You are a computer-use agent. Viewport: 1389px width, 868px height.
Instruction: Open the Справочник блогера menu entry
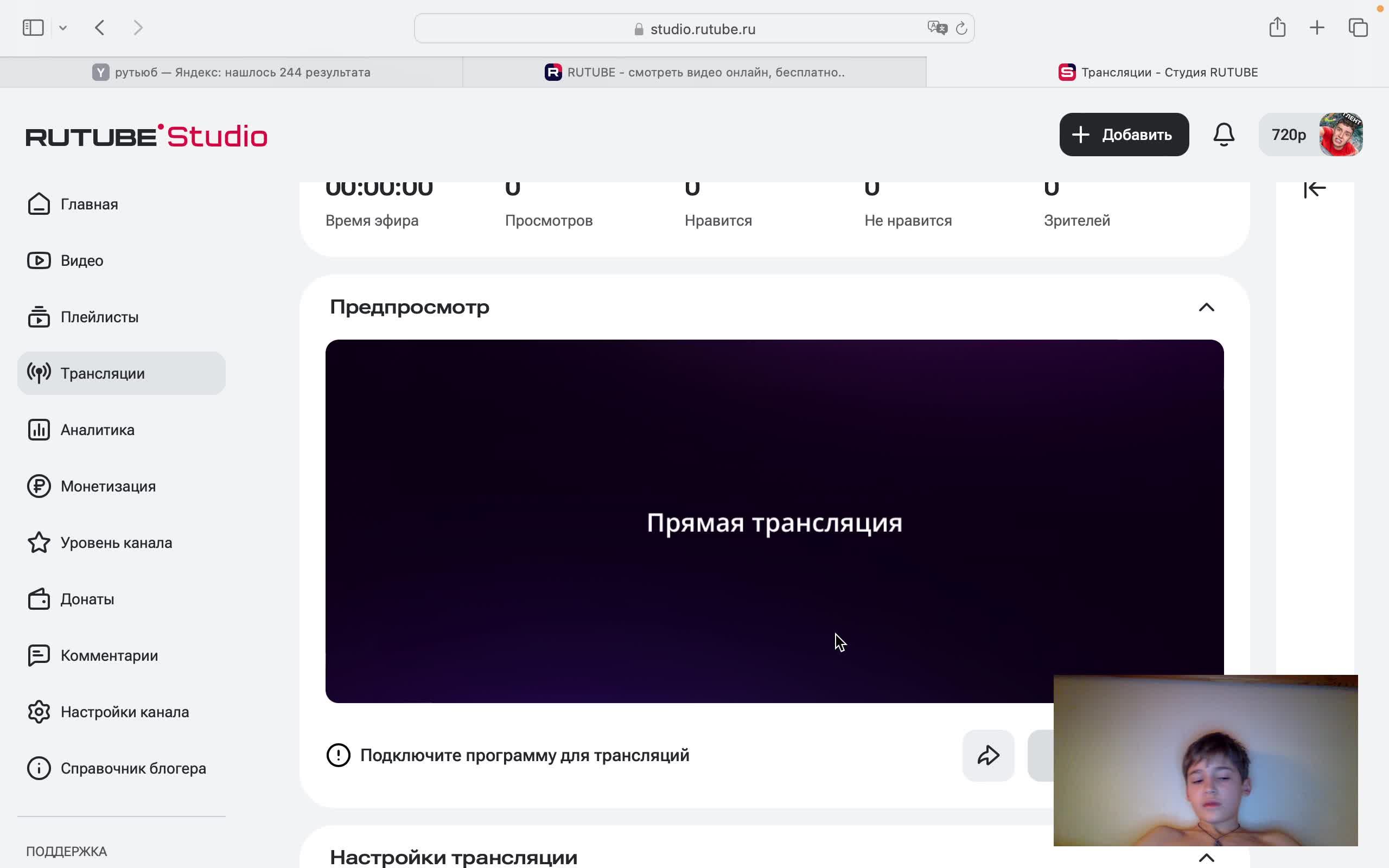pyautogui.click(x=133, y=768)
